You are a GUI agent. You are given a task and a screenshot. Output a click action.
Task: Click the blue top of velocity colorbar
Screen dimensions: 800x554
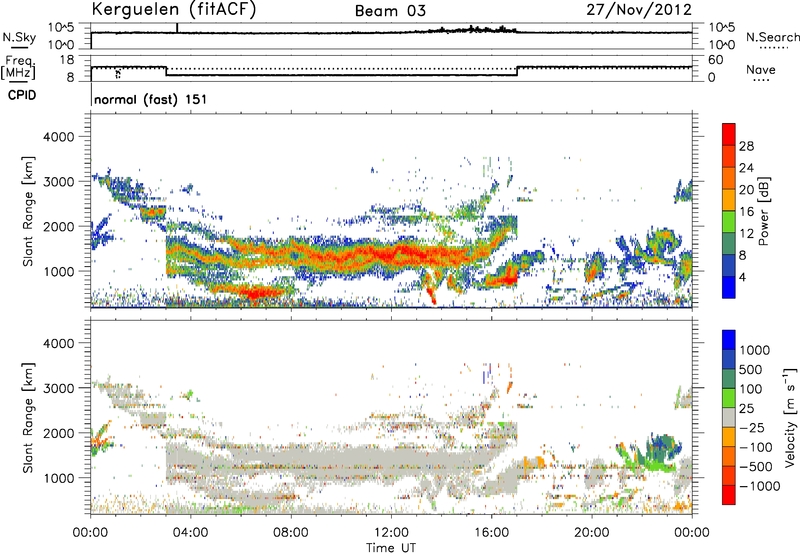[729, 340]
